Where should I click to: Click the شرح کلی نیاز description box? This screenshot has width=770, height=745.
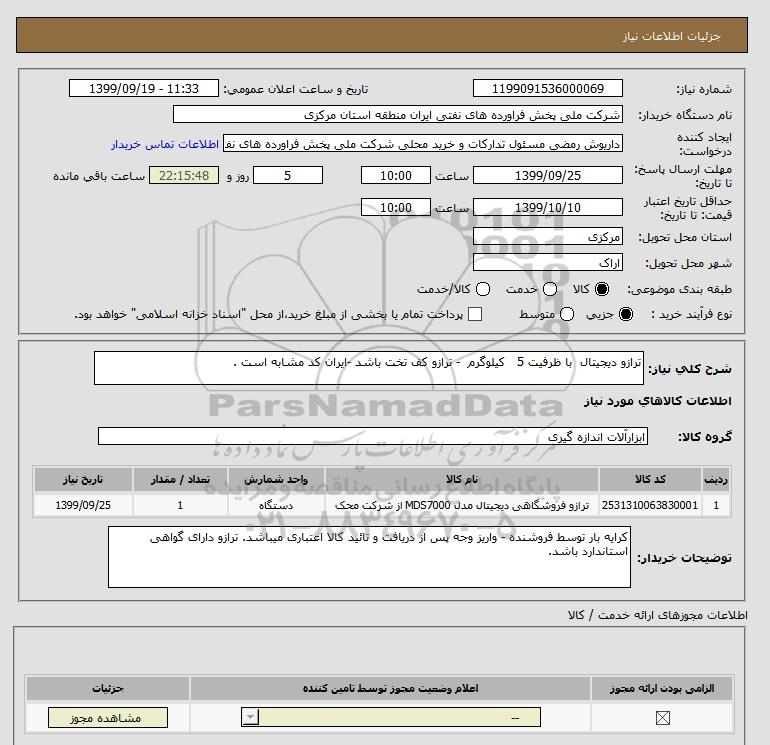(369, 368)
